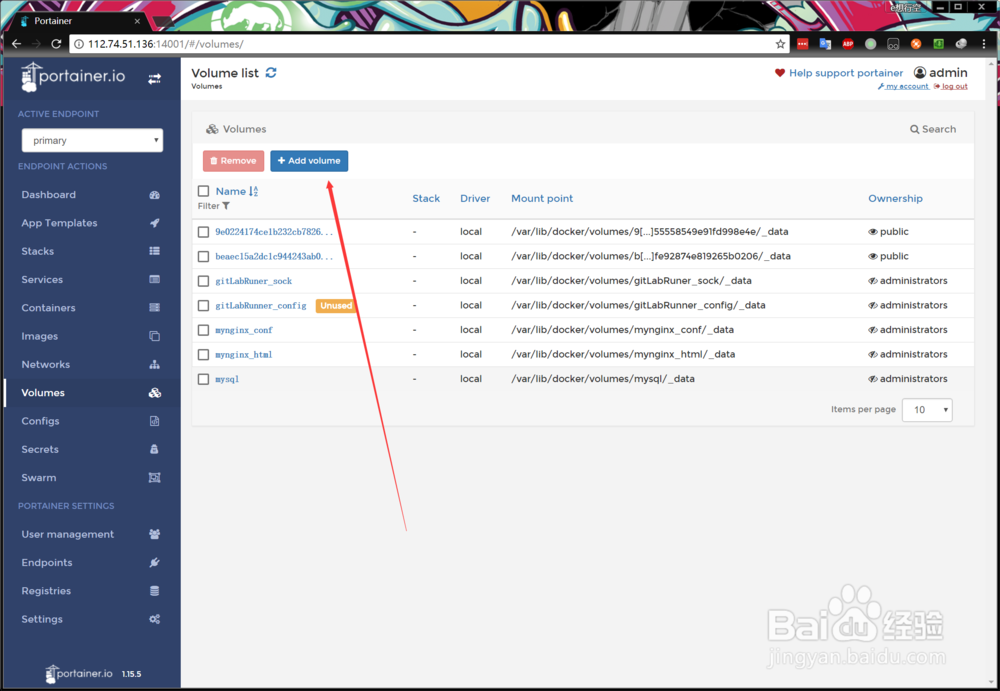Open the active endpoint dropdown
This screenshot has height=691, width=1000.
[92, 140]
